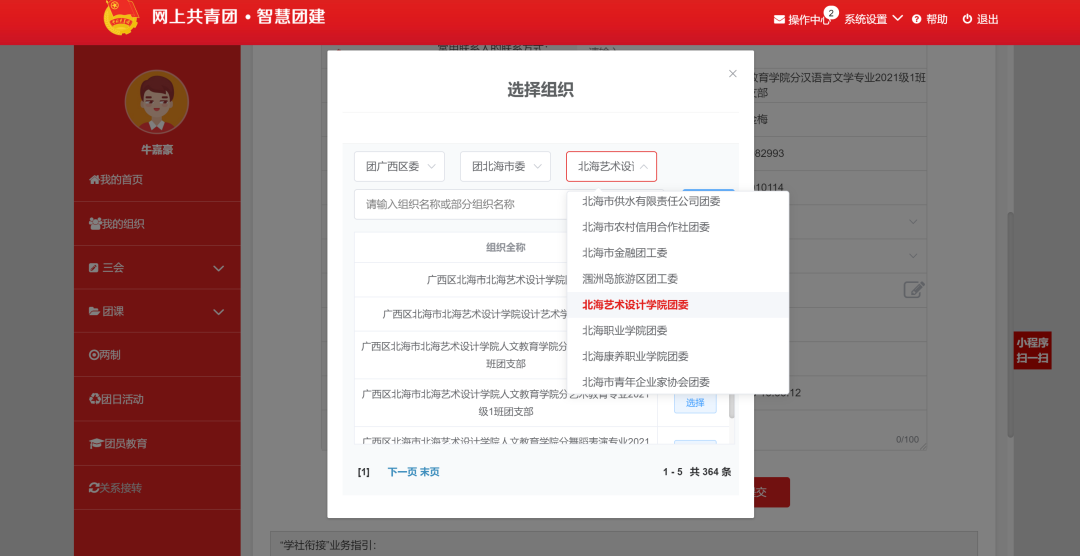
Task: Open the 团广西区委 dropdown
Action: 399,166
